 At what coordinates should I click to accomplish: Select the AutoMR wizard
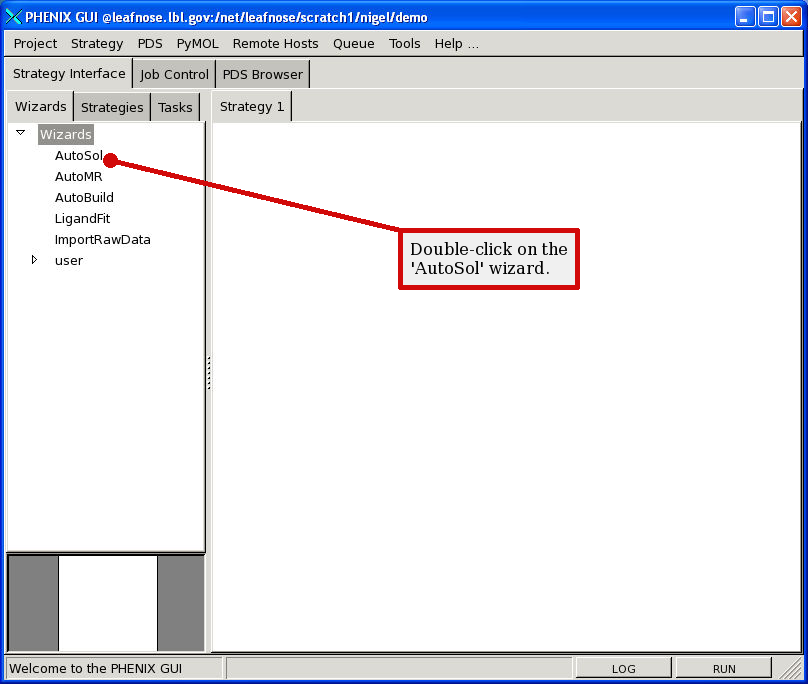pos(78,177)
